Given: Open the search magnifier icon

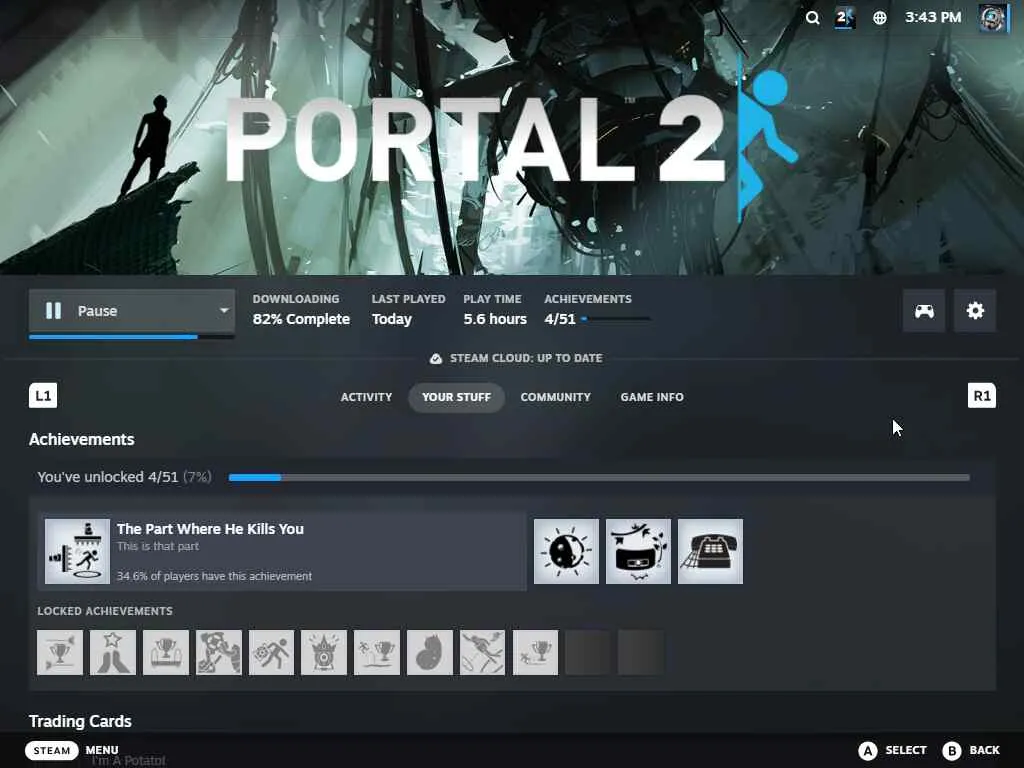Looking at the screenshot, I should [x=812, y=18].
